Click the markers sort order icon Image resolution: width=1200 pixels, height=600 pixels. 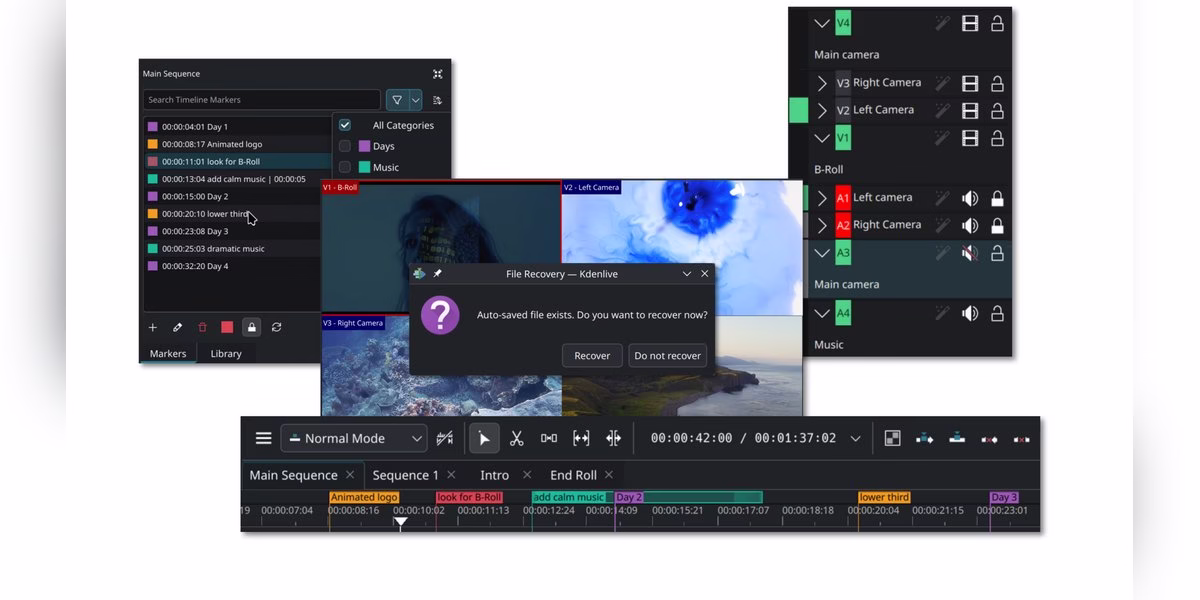[438, 100]
